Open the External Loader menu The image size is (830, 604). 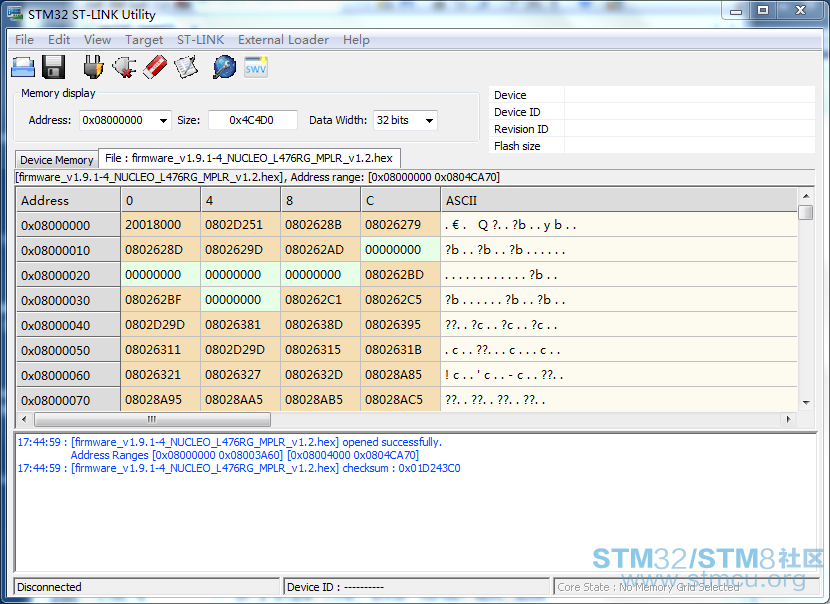point(283,40)
